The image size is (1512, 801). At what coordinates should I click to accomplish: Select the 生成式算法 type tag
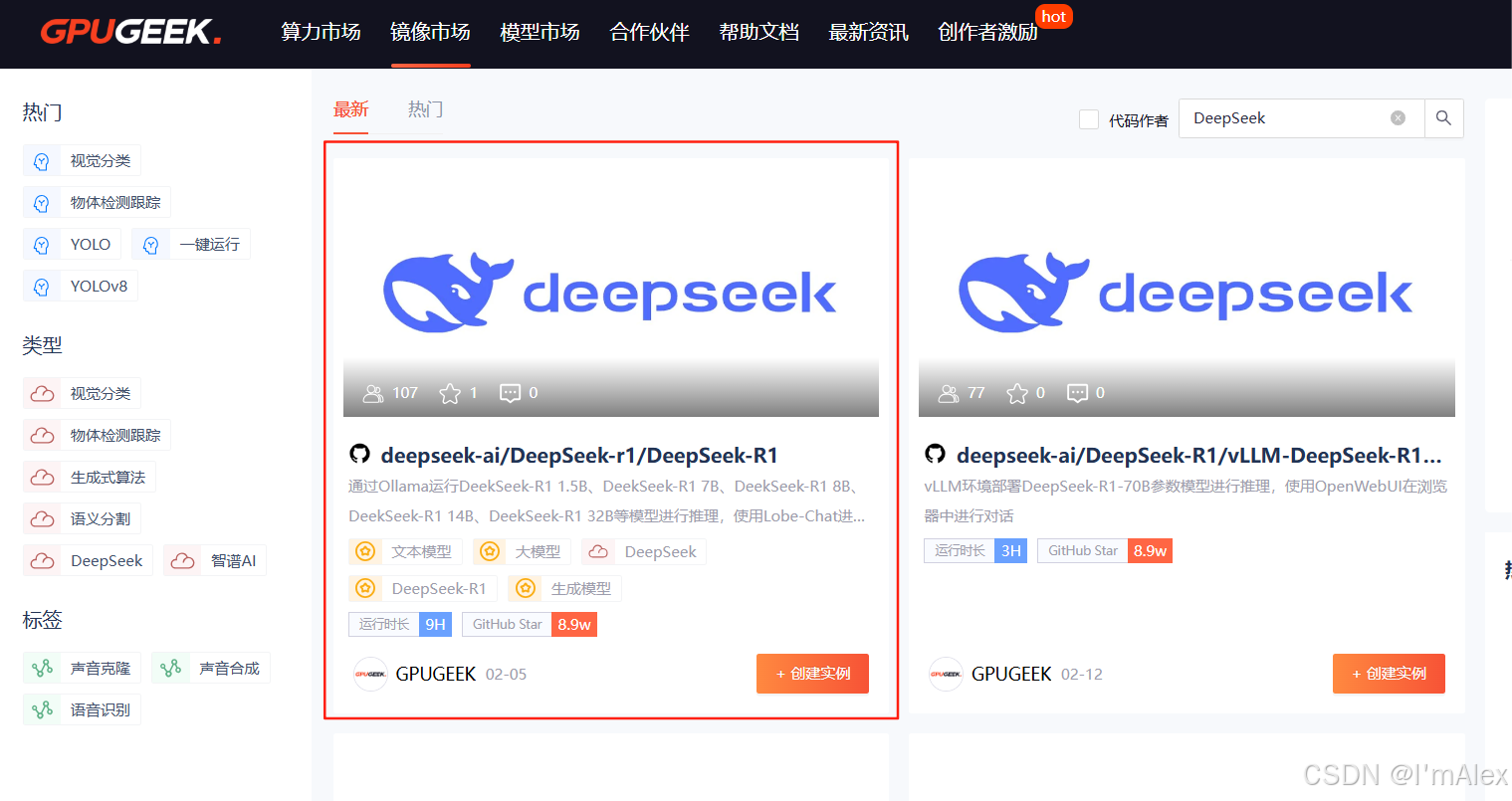(x=90, y=477)
